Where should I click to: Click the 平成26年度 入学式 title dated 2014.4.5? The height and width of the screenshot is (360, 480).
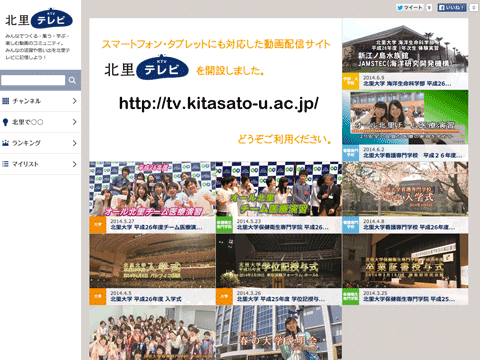(x=146, y=299)
